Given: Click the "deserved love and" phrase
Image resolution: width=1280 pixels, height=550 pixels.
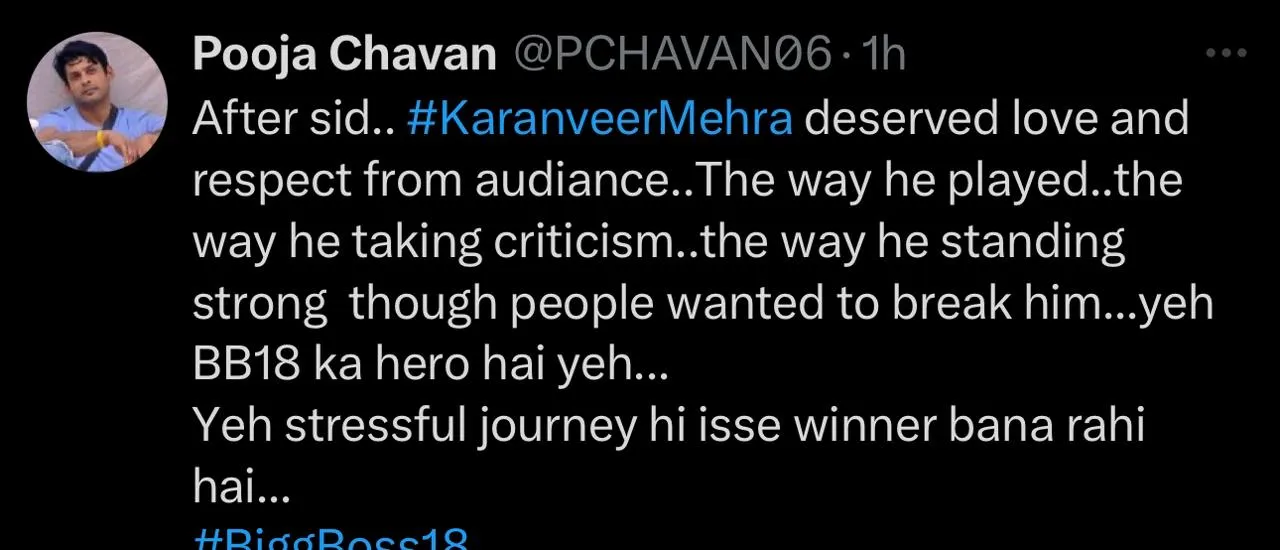Looking at the screenshot, I should 996,119.
